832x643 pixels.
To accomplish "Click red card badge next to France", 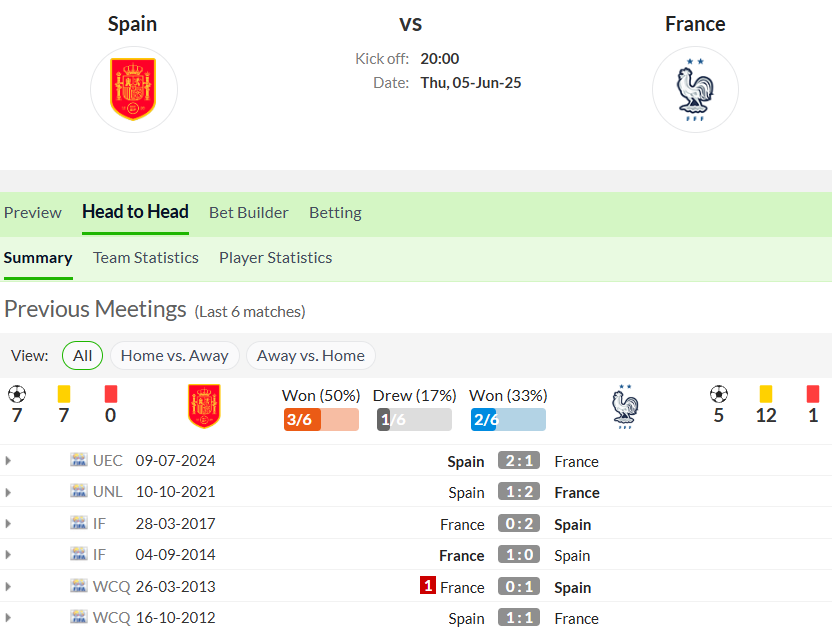I will 428,585.
